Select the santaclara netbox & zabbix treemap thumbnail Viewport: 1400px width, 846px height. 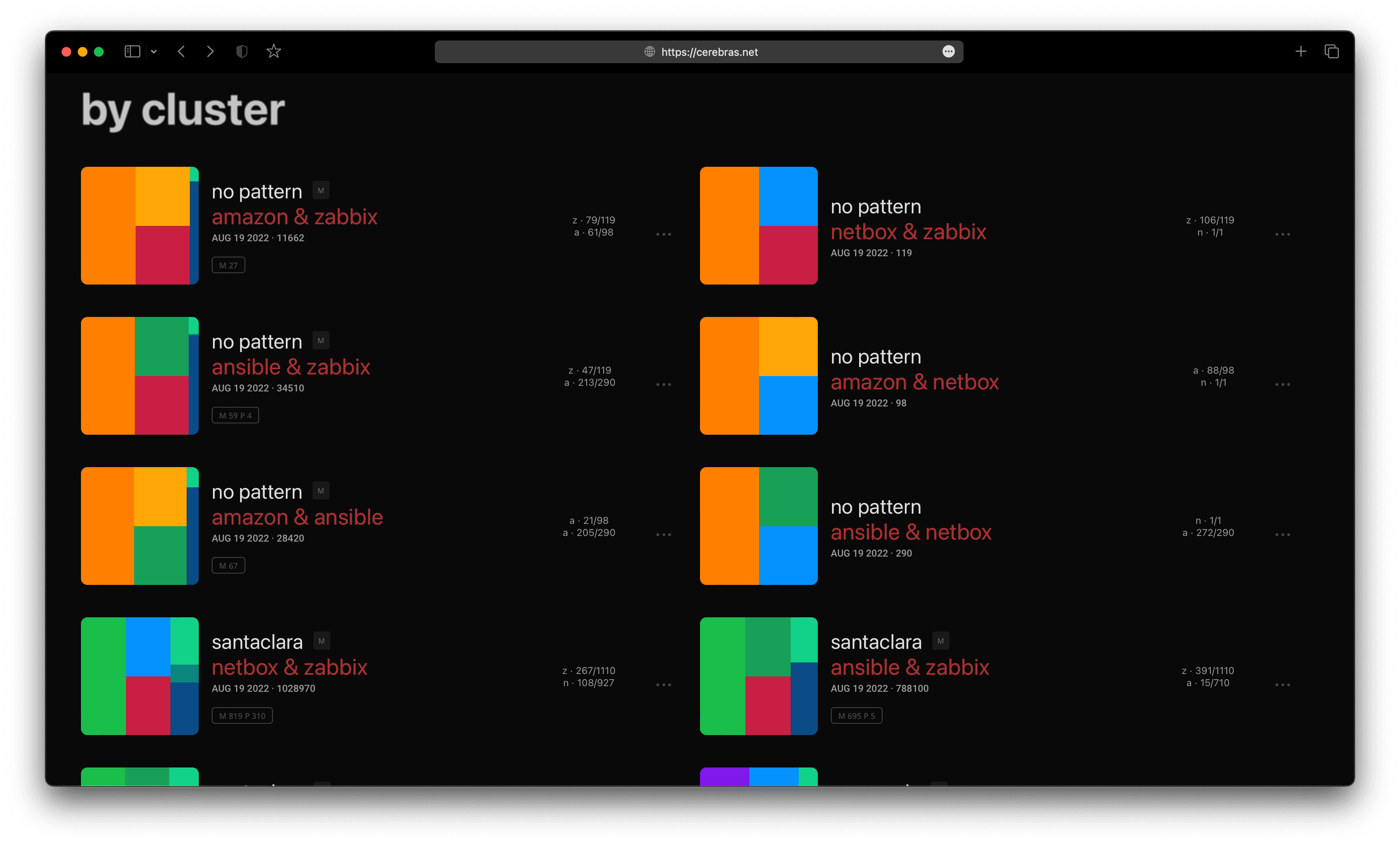click(140, 676)
